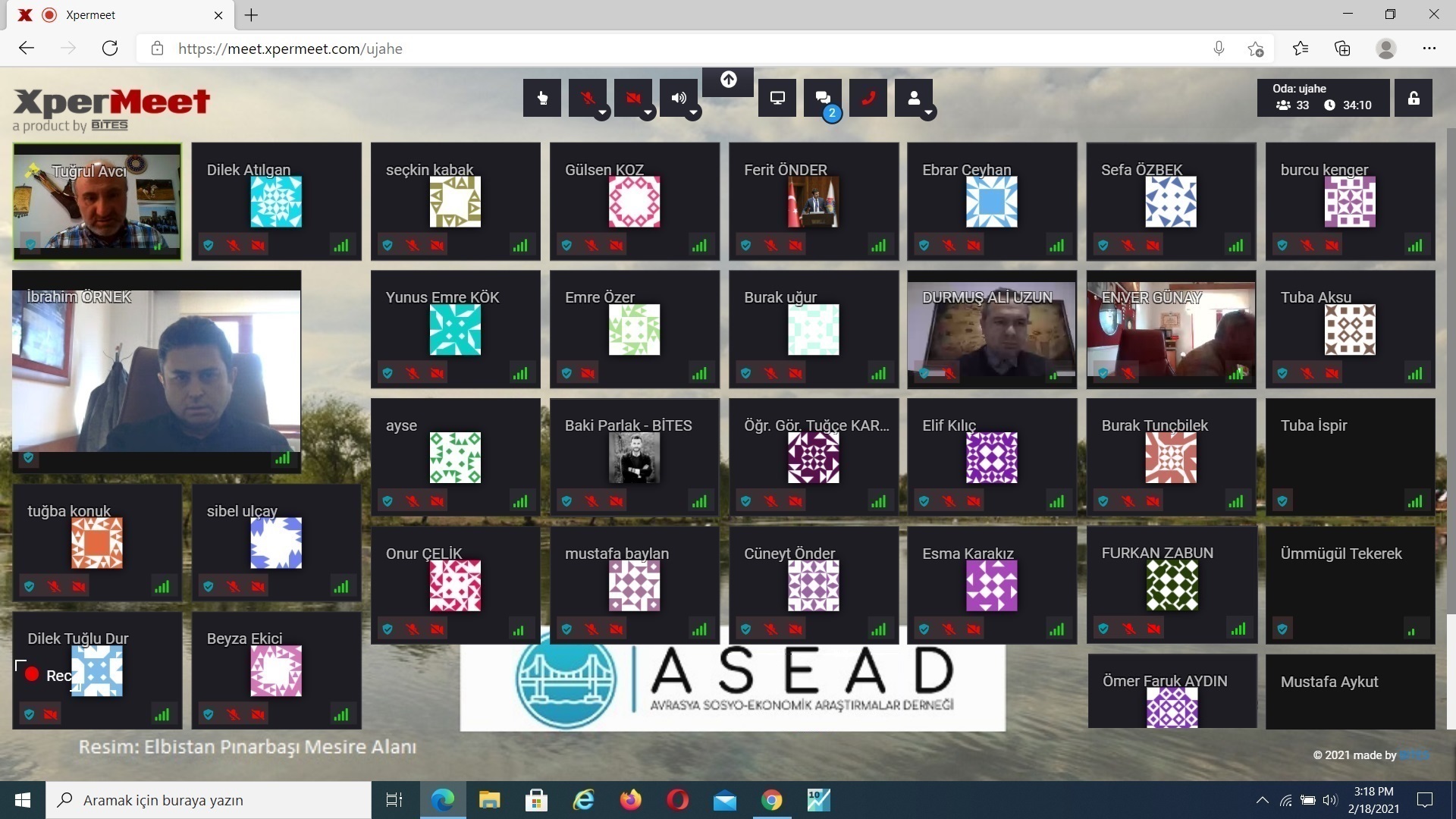Toggle the microphone mute button in toolbar
This screenshot has height=819, width=1456.
(586, 98)
